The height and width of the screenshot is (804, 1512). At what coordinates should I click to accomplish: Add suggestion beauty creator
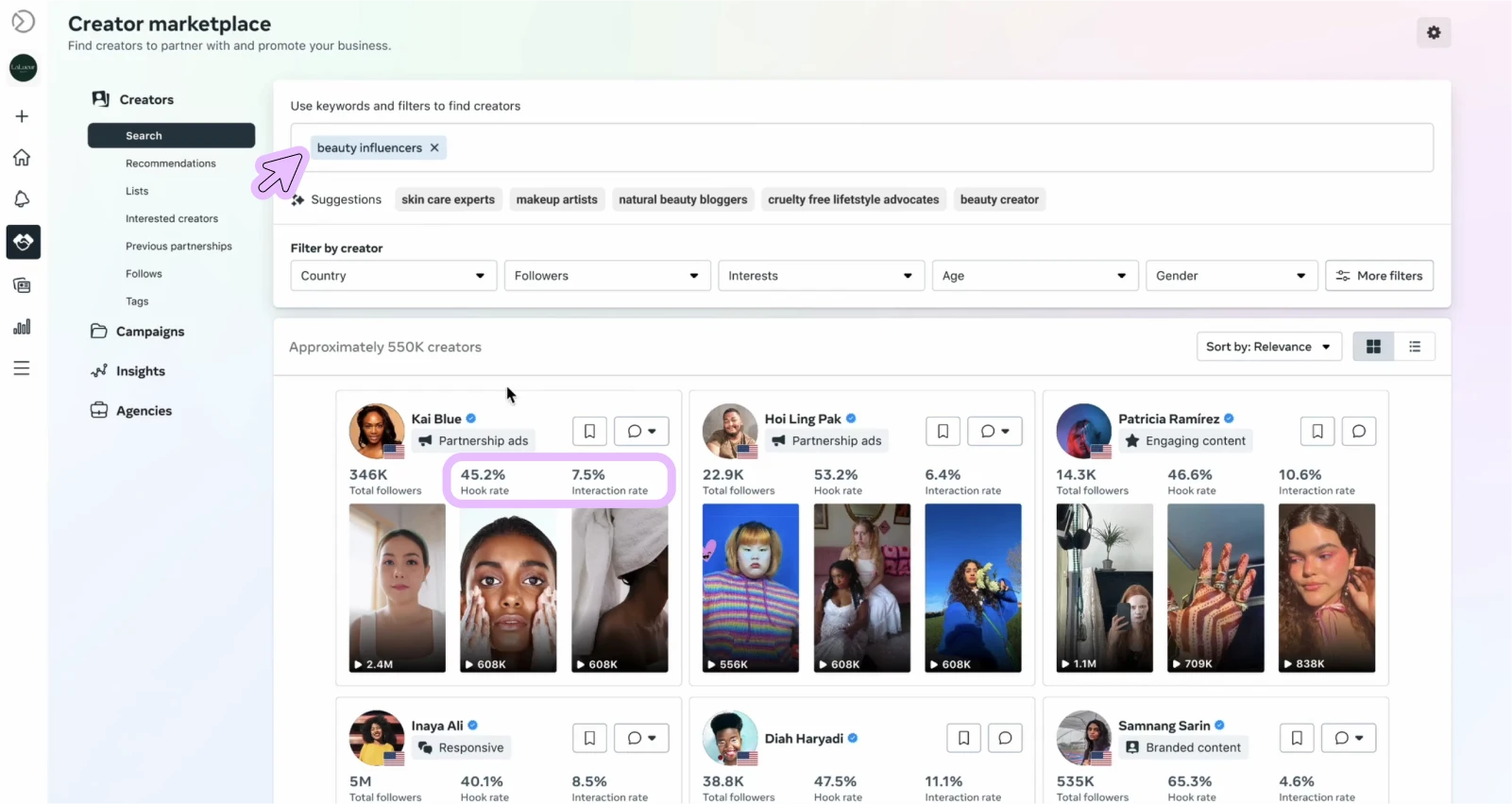click(999, 199)
